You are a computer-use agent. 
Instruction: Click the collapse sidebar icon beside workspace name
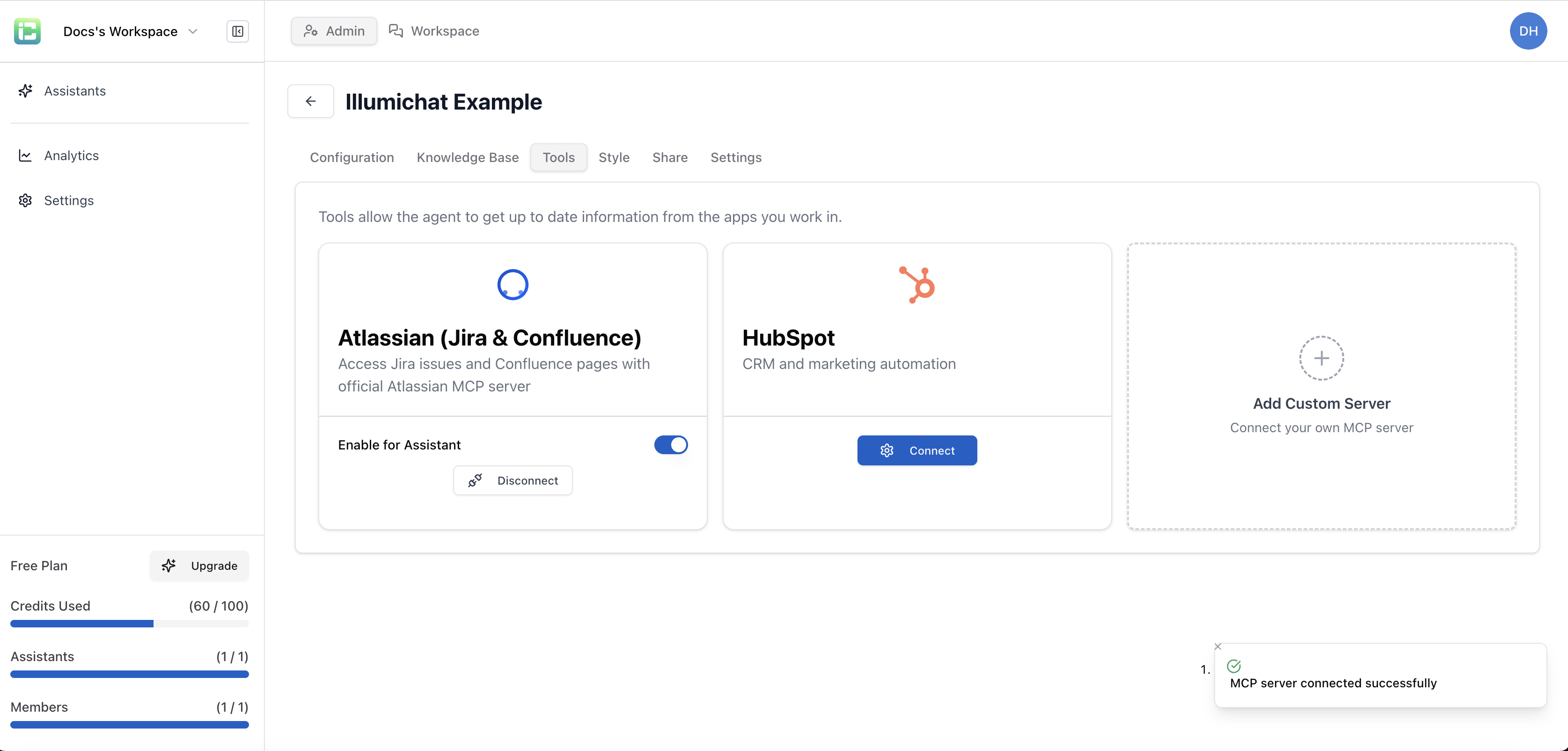point(237,31)
